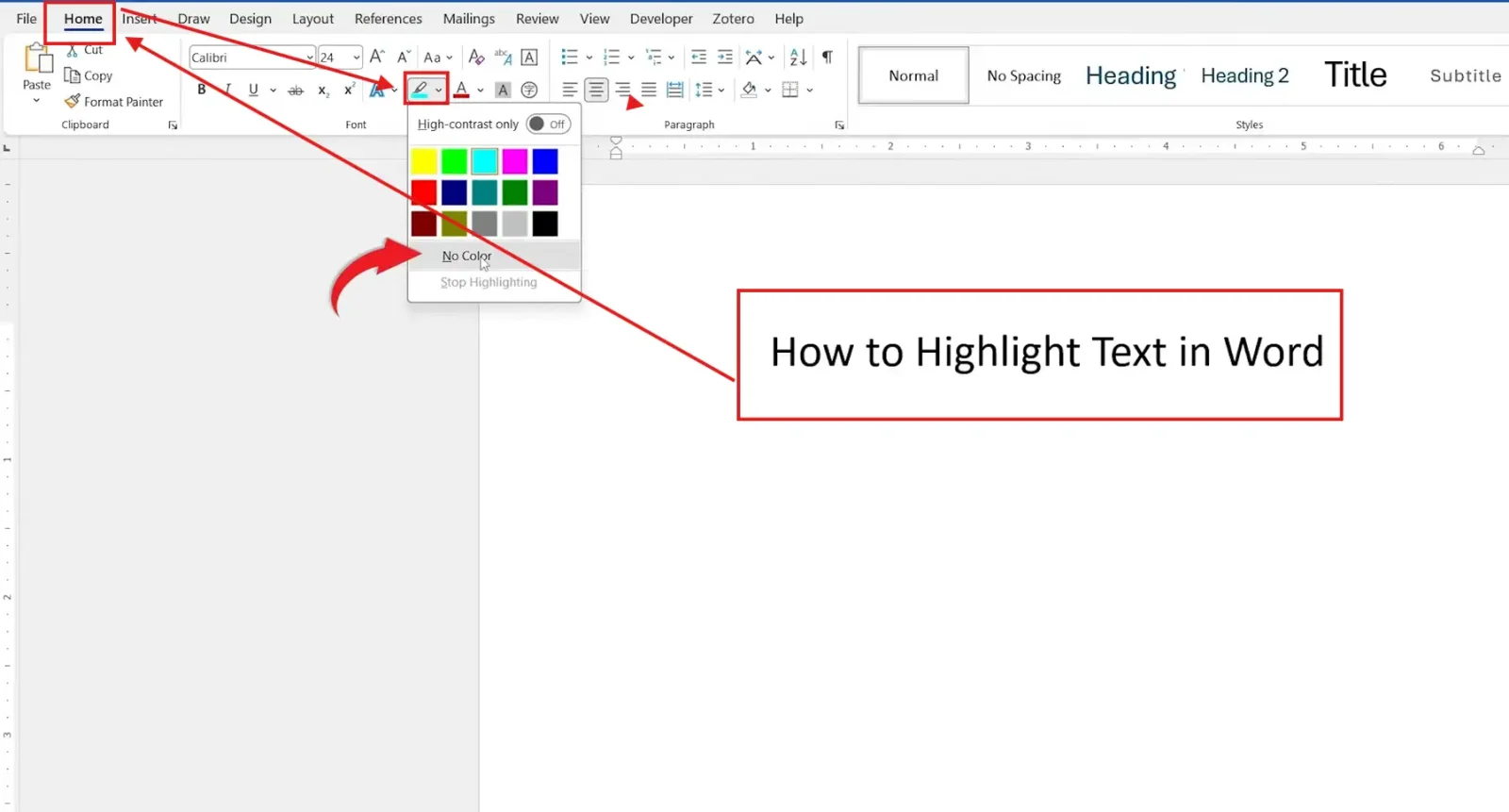1509x812 pixels.
Task: Click the Bullets list icon
Action: tap(570, 58)
